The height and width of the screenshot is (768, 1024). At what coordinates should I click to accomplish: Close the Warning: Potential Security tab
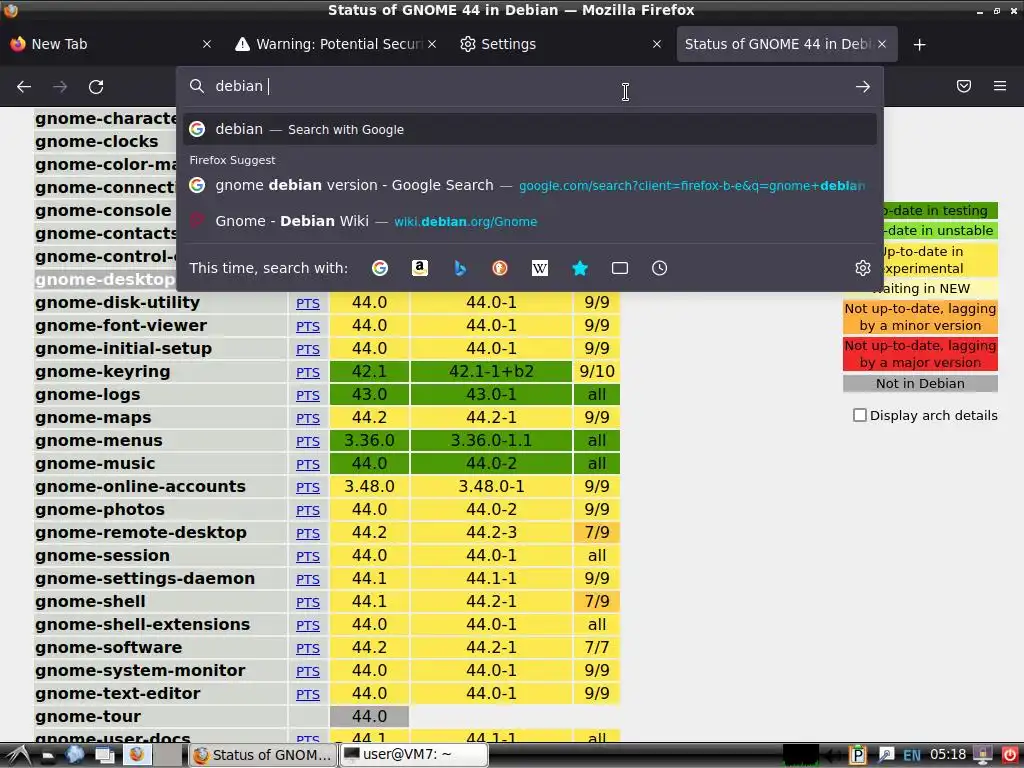[x=432, y=44]
